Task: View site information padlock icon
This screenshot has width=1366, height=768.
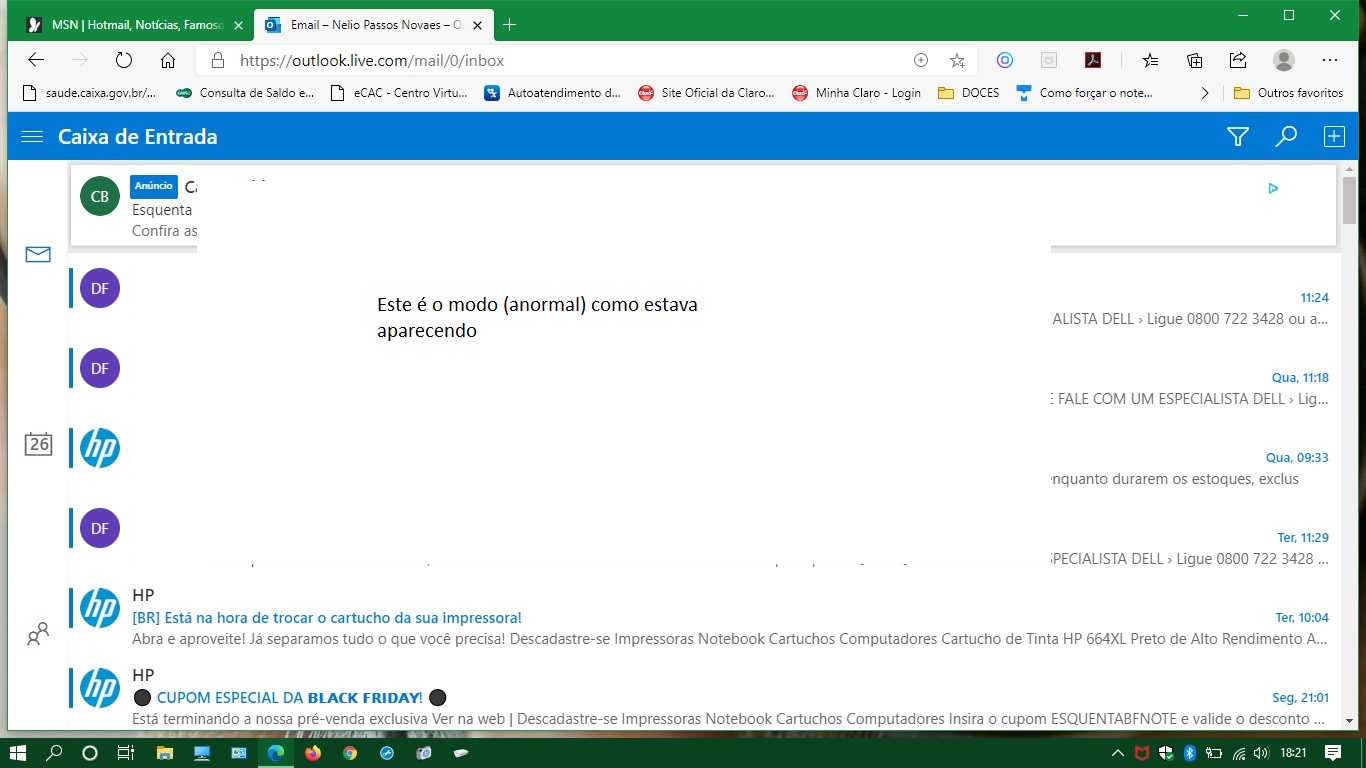Action: 218,60
